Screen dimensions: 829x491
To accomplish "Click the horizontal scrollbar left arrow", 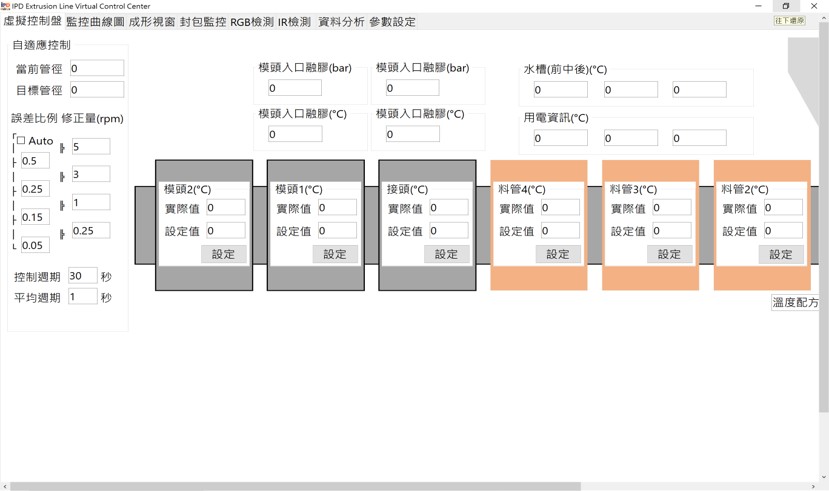I will (5, 486).
